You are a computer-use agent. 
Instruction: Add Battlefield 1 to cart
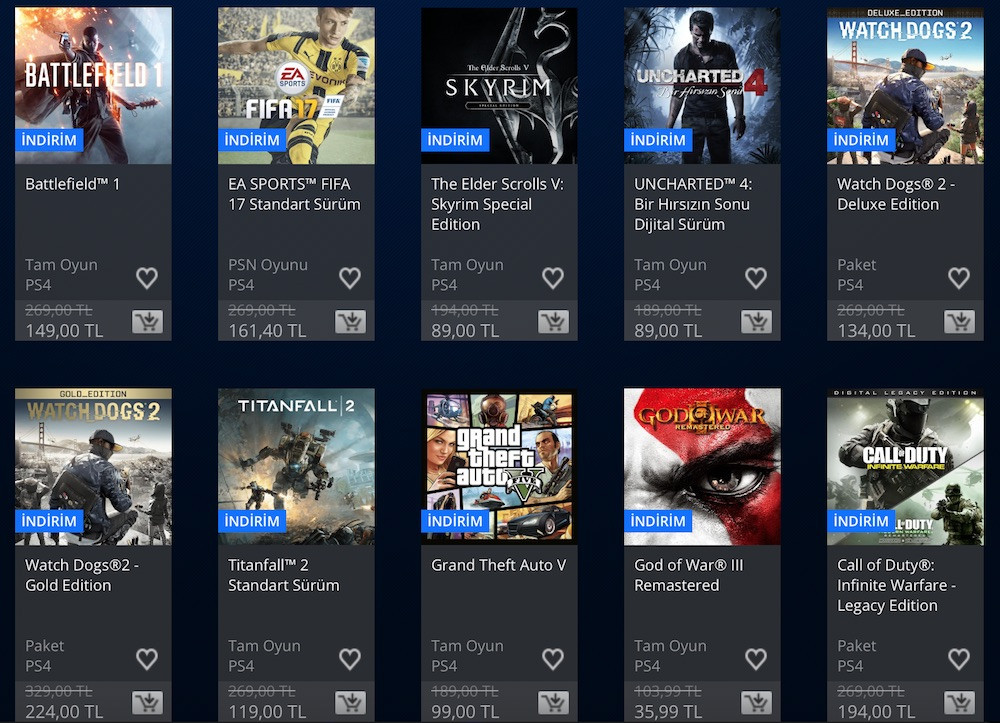click(x=147, y=322)
